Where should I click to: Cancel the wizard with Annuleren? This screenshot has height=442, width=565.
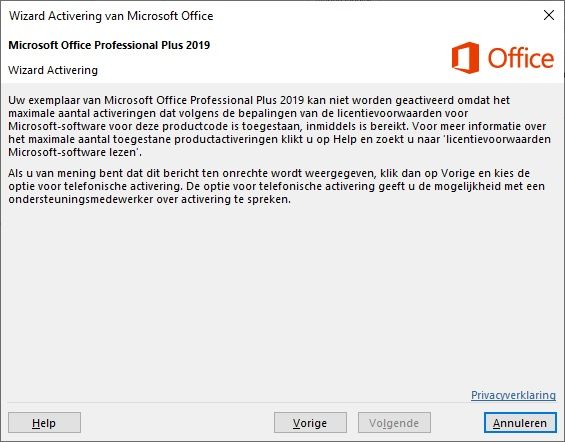pos(520,423)
